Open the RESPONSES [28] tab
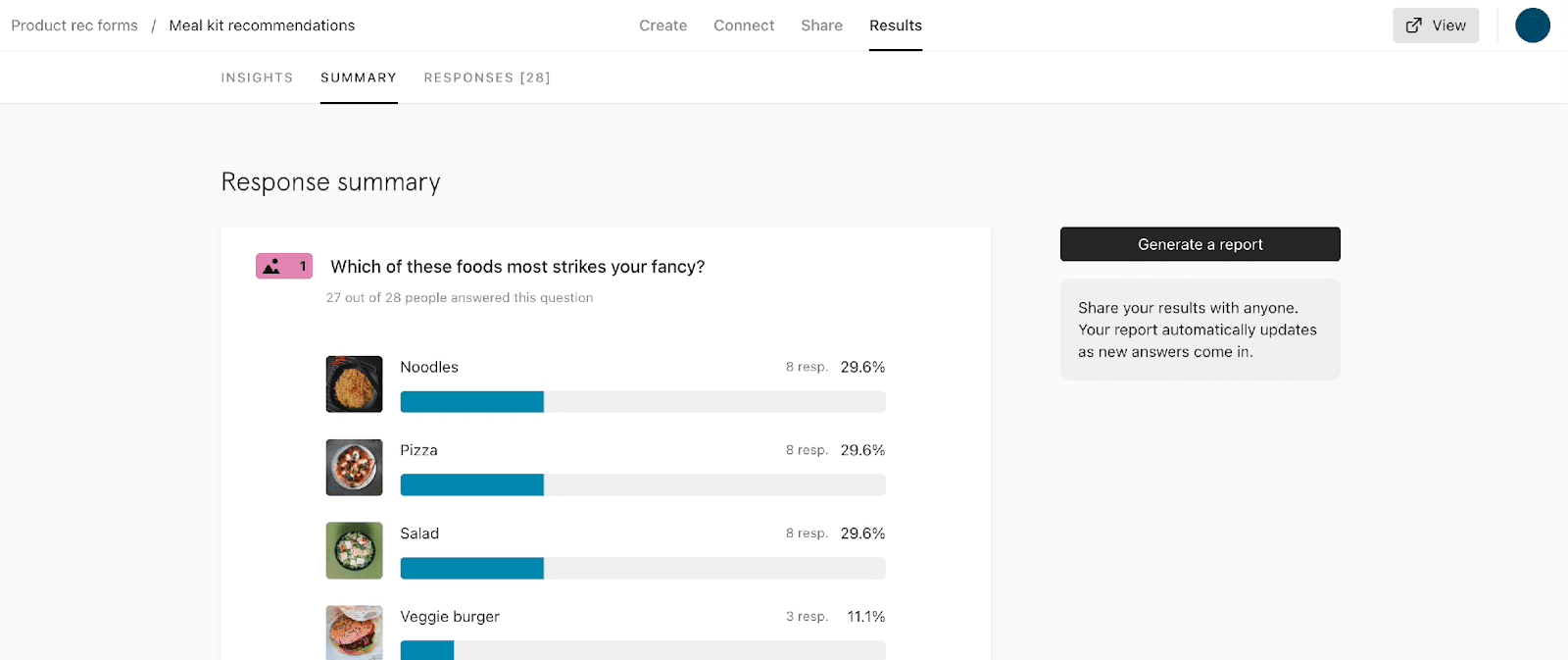 coord(487,76)
